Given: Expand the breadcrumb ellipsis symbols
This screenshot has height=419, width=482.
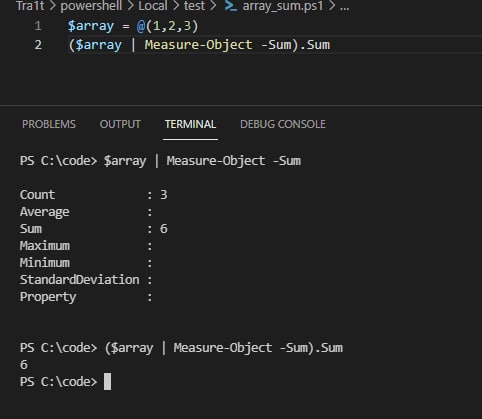Looking at the screenshot, I should (x=345, y=7).
